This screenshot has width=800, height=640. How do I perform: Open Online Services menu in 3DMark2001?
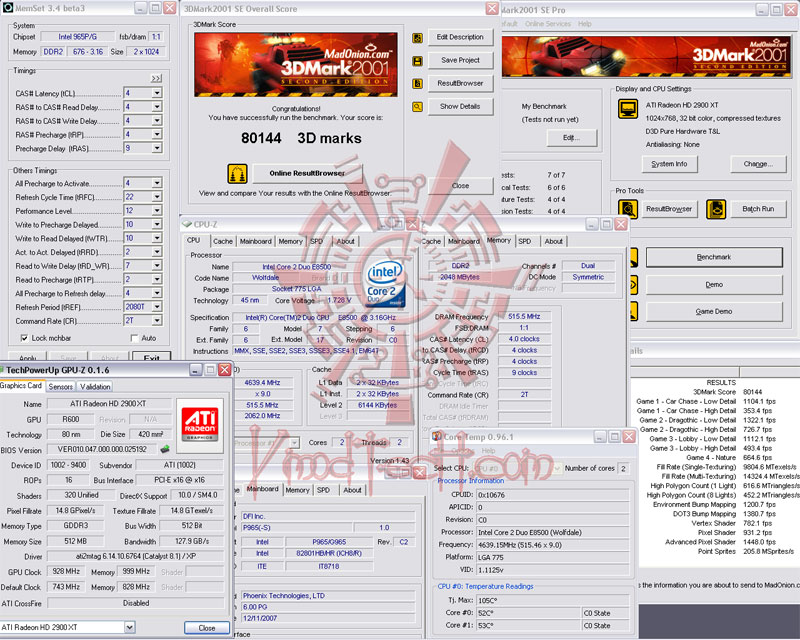(548, 23)
